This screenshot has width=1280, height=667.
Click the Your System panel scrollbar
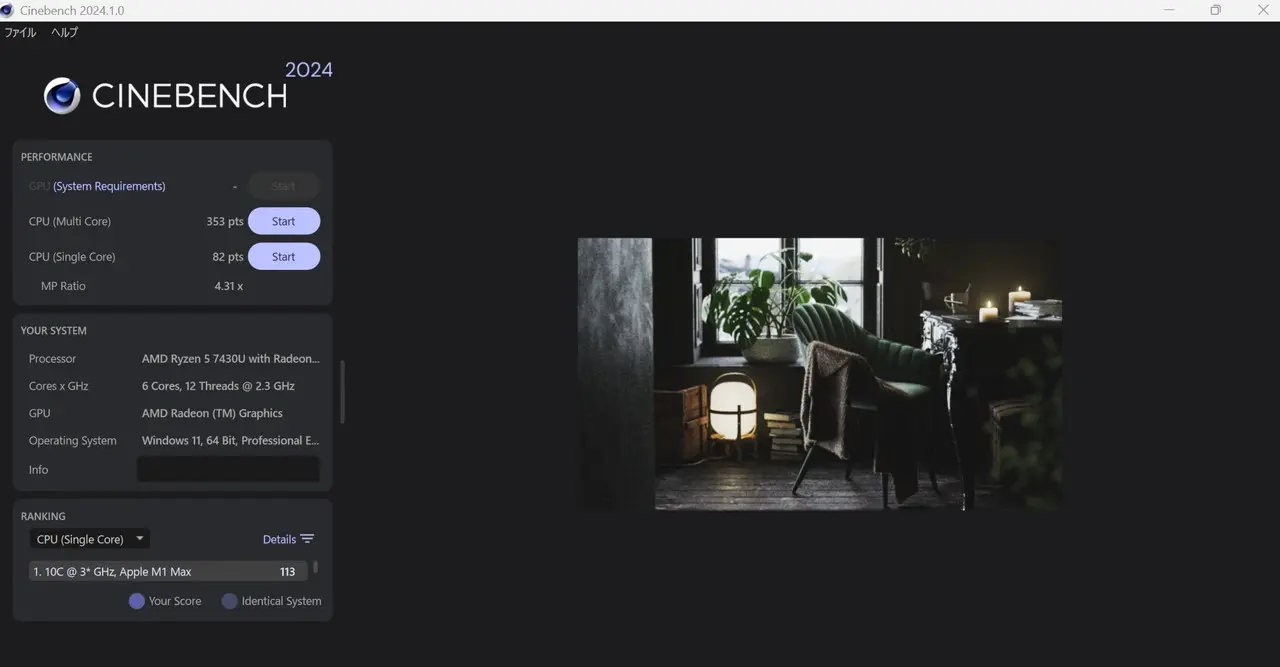pos(342,391)
